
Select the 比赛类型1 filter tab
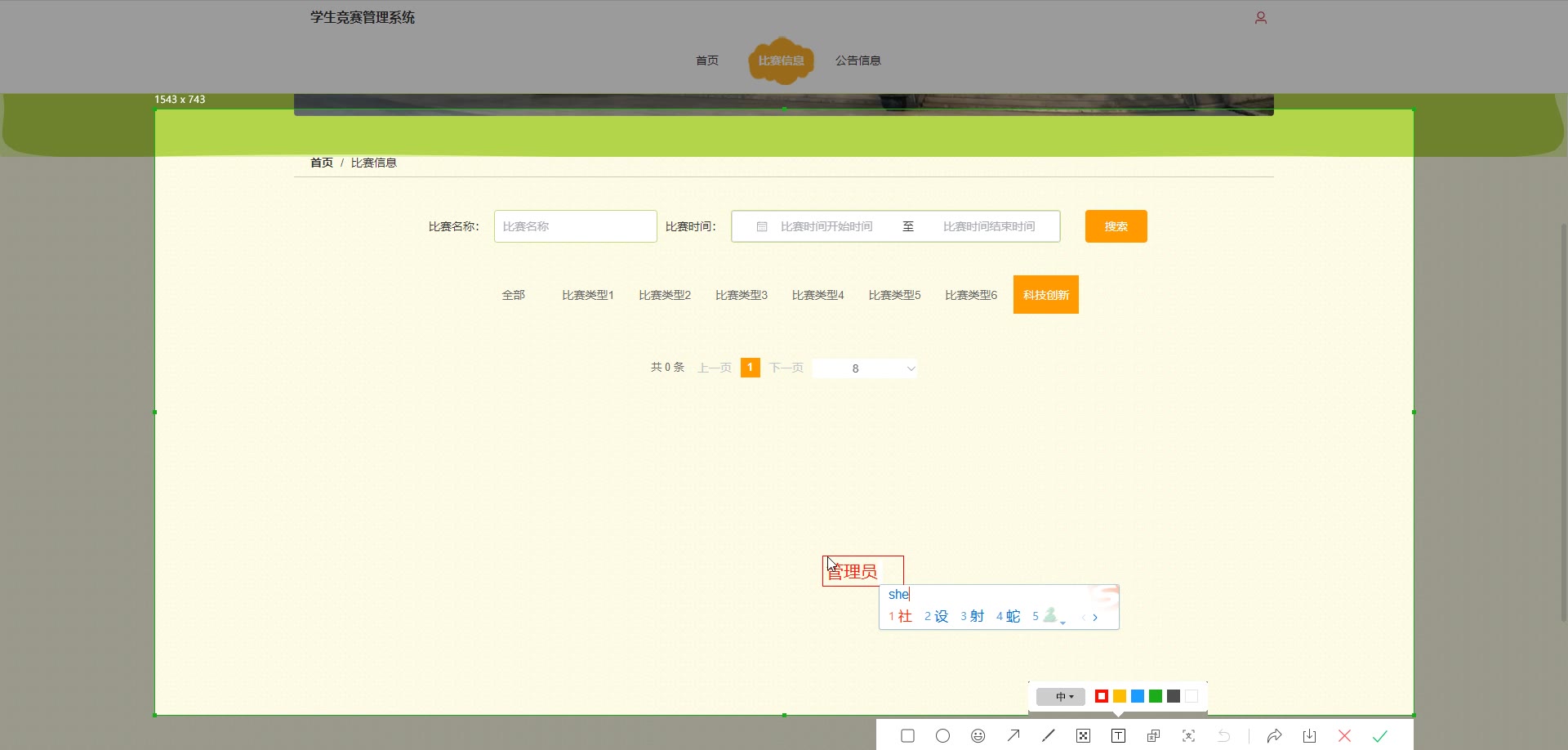coord(588,295)
